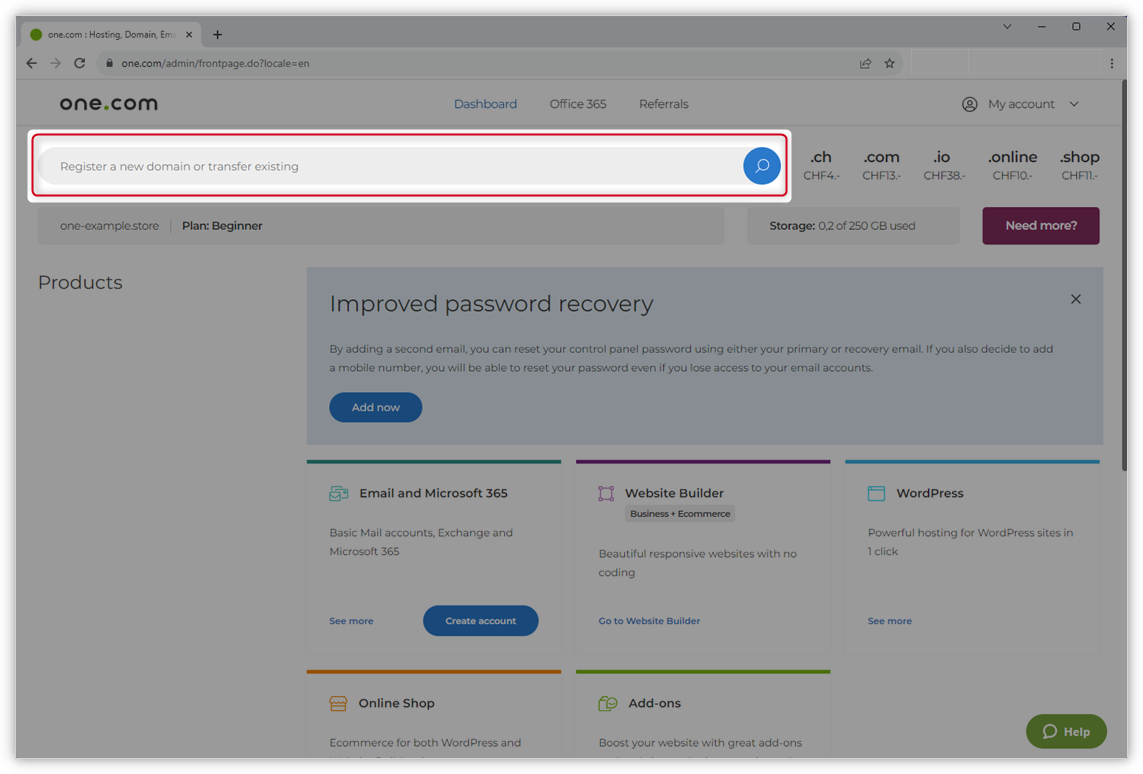The width and height of the screenshot is (1143, 774).
Task: Expand the My account dropdown chevron
Action: [x=1074, y=104]
